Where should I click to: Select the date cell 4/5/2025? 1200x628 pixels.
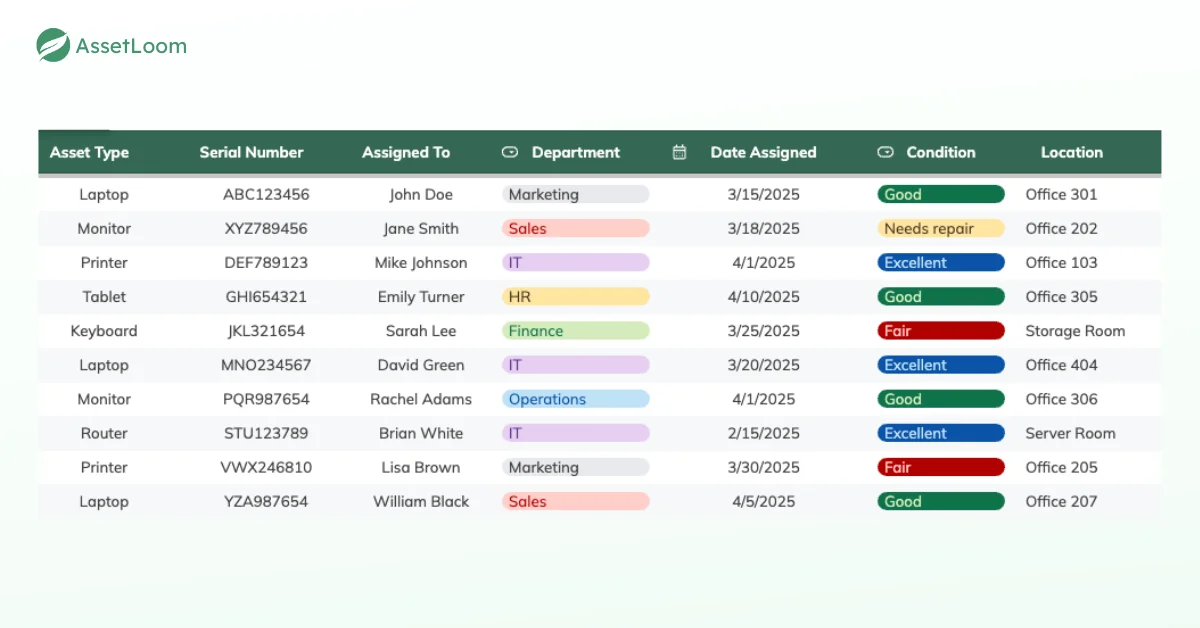(x=764, y=501)
